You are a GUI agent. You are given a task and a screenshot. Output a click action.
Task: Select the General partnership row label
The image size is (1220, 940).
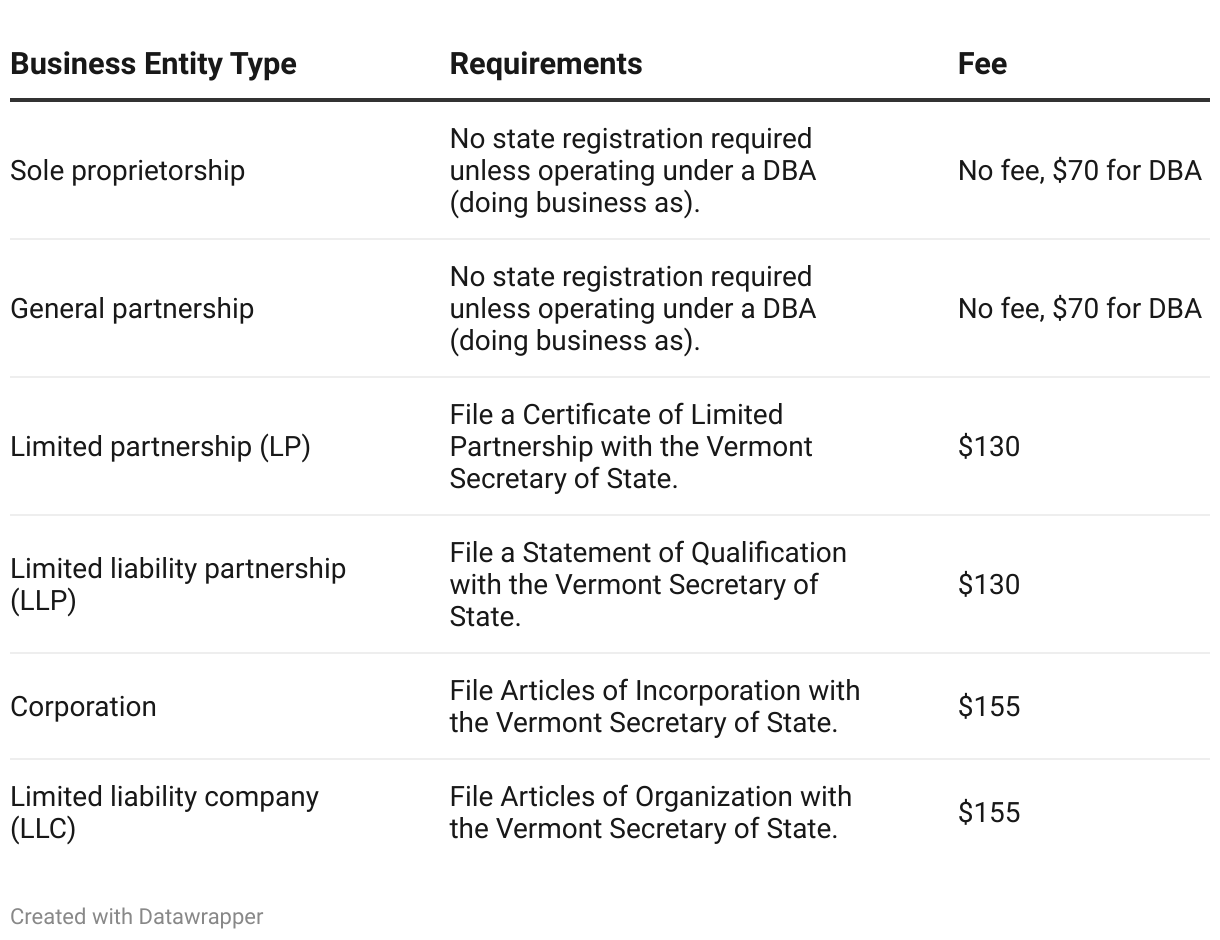point(132,308)
